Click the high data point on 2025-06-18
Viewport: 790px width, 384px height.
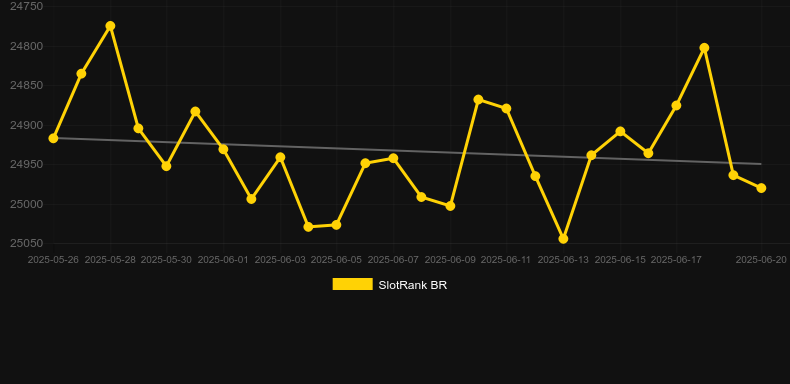704,48
